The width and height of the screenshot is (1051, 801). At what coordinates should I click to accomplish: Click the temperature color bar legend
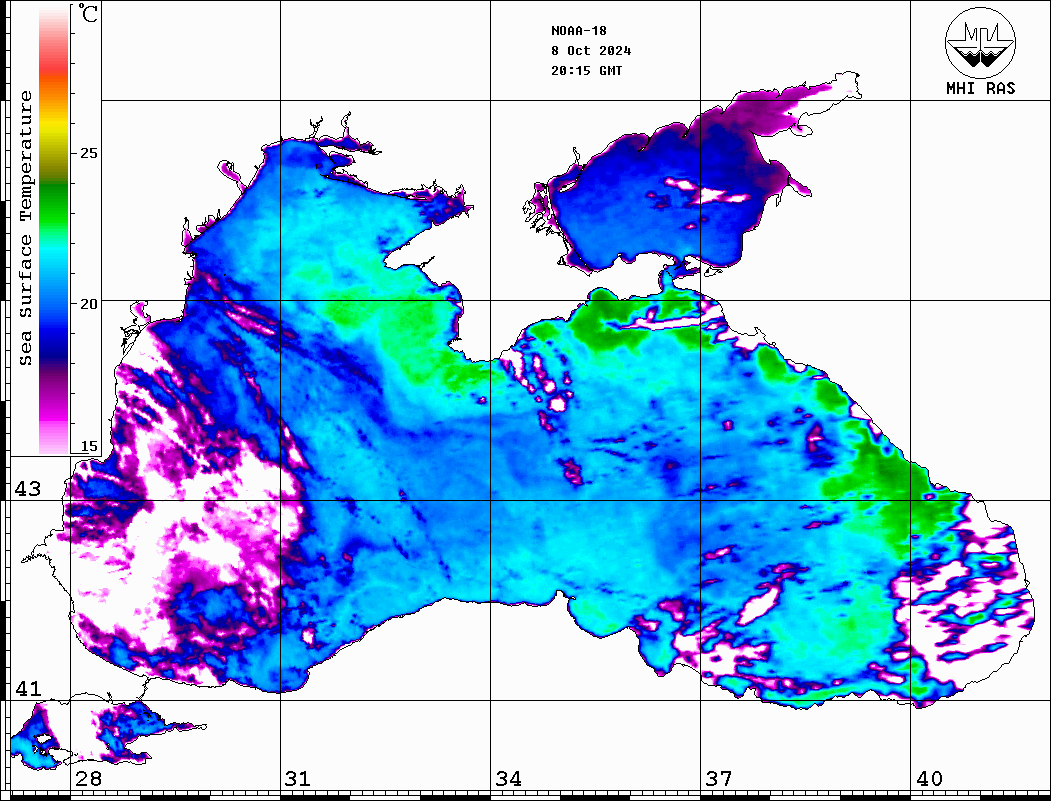tap(54, 229)
